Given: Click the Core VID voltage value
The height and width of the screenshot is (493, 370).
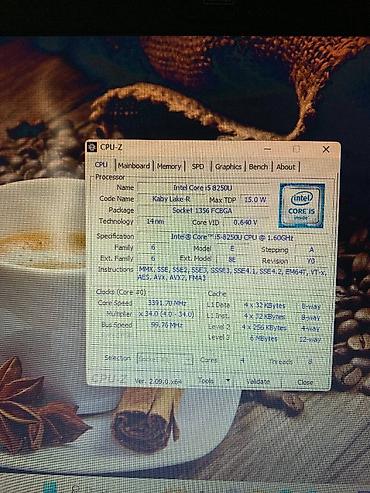Looking at the screenshot, I should click(x=246, y=222).
